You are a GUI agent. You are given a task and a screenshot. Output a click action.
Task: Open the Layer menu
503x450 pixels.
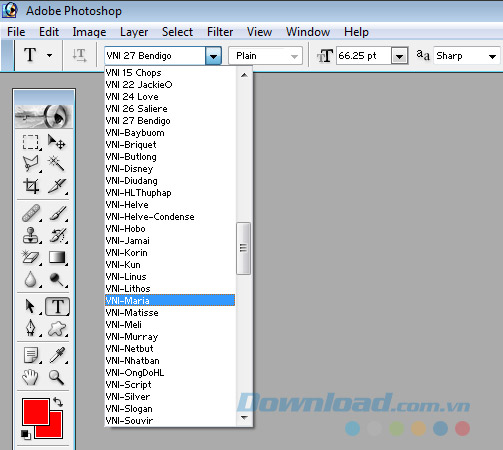(134, 32)
